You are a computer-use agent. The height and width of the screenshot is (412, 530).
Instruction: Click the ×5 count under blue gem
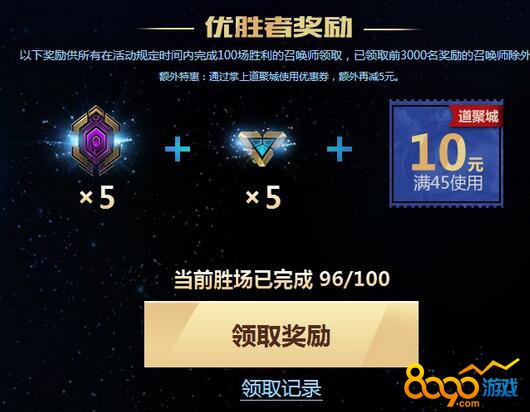[x=264, y=197]
